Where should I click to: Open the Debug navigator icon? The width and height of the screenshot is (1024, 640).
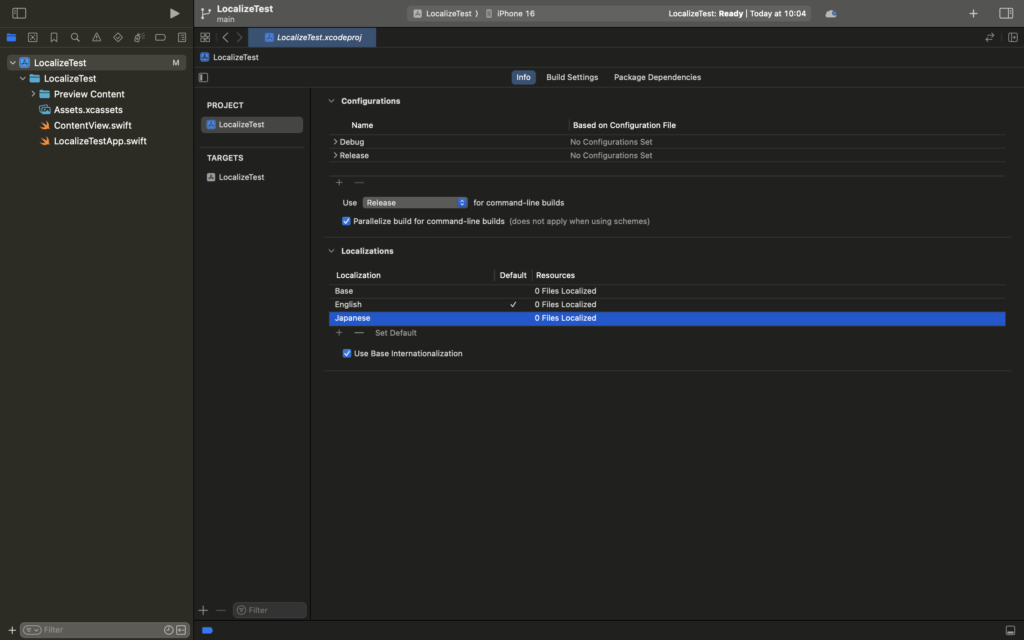tap(139, 37)
